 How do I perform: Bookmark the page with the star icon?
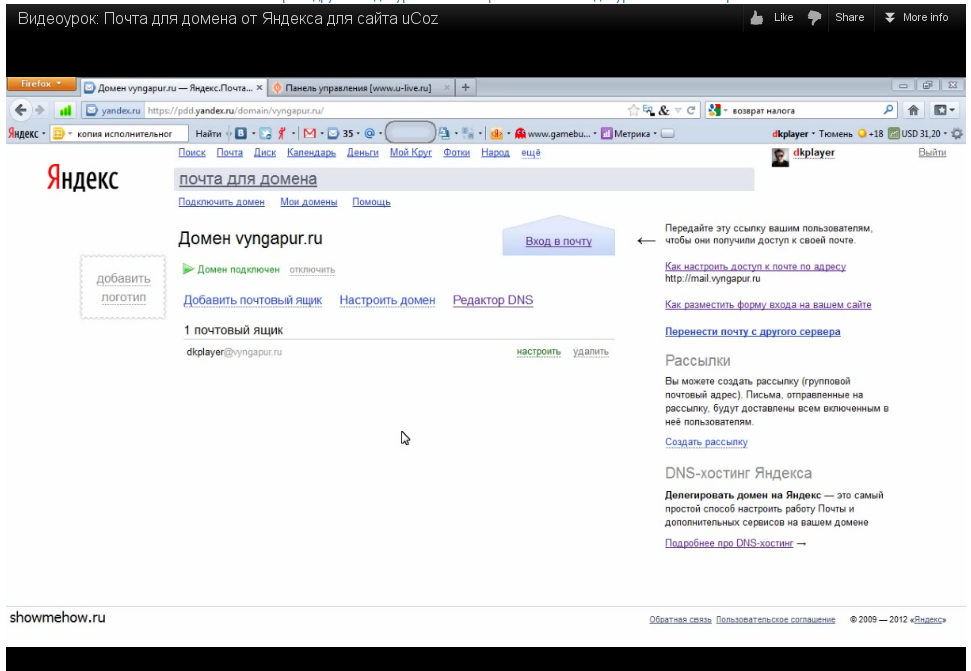tap(633, 111)
